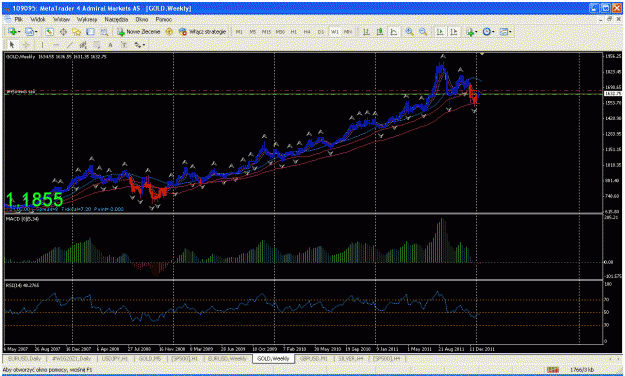This screenshot has width=625, height=376.
Task: Expand the Periods clock dropdown arrow
Action: (x=493, y=32)
